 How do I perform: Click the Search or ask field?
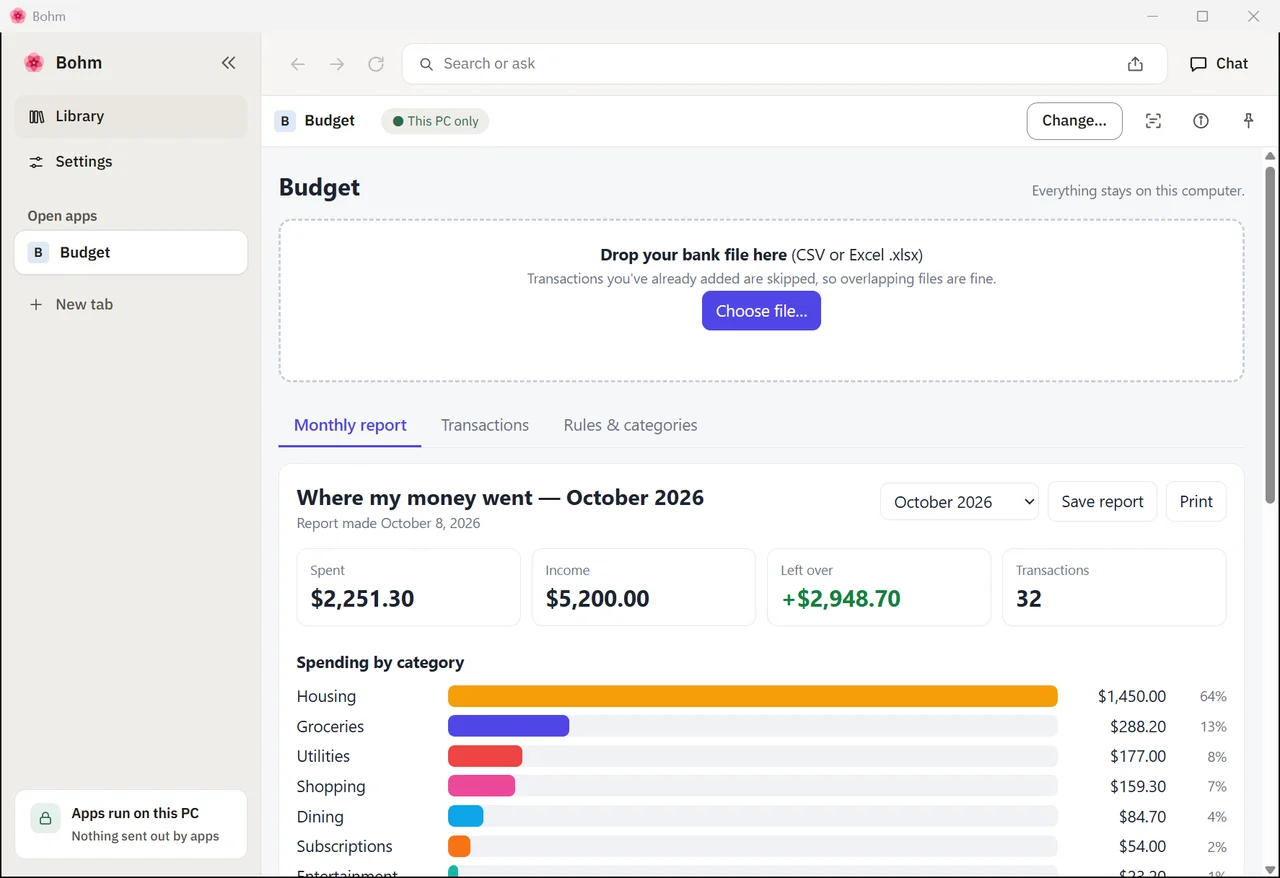coord(784,64)
